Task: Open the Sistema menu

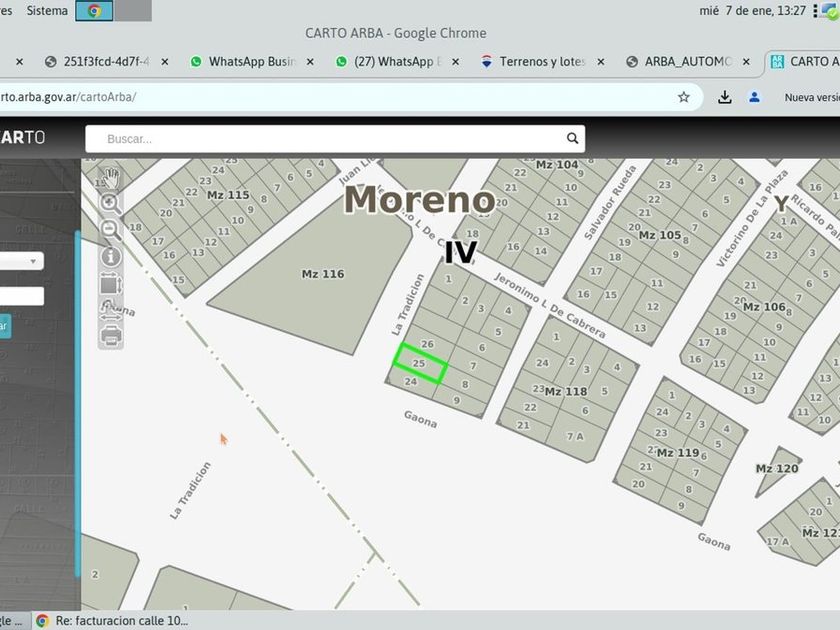Action: pos(47,11)
